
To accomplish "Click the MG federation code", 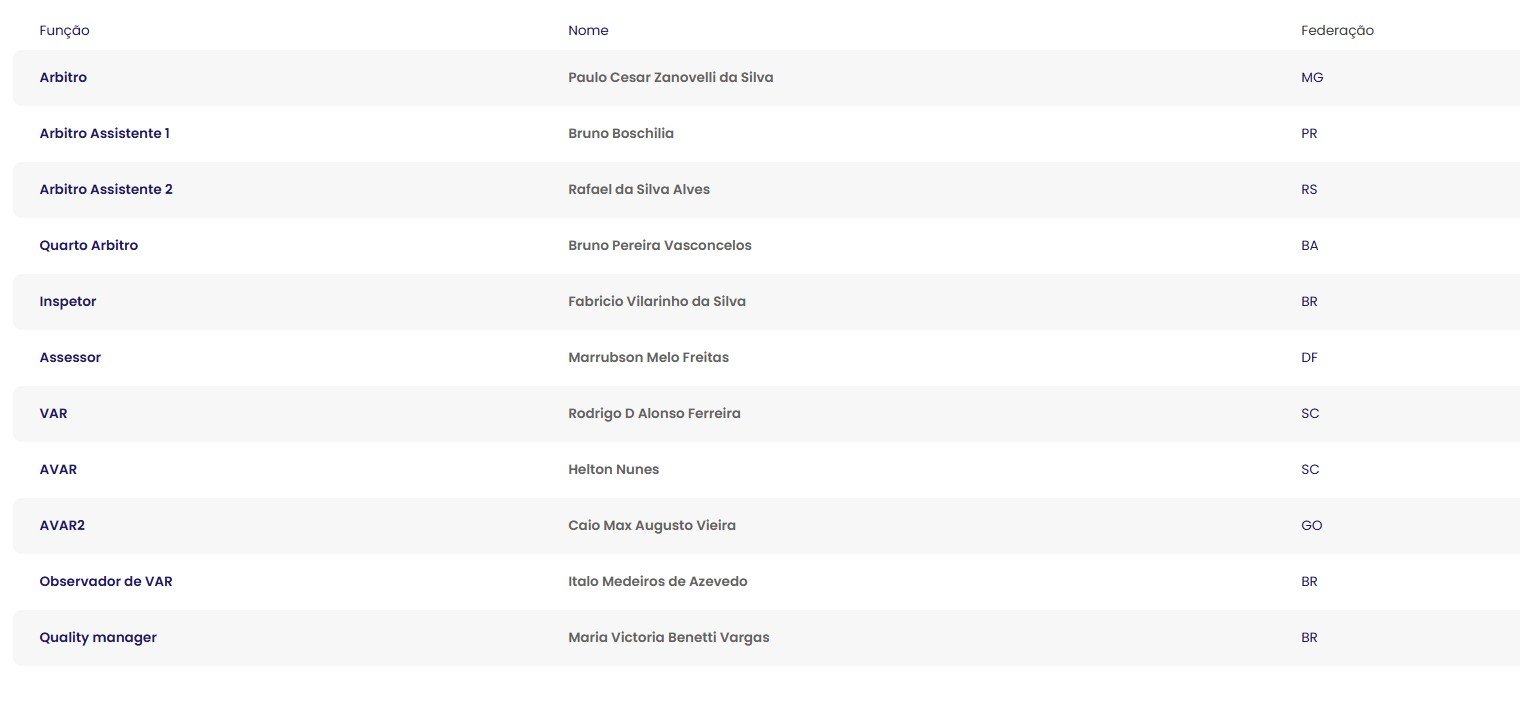I will [1312, 78].
